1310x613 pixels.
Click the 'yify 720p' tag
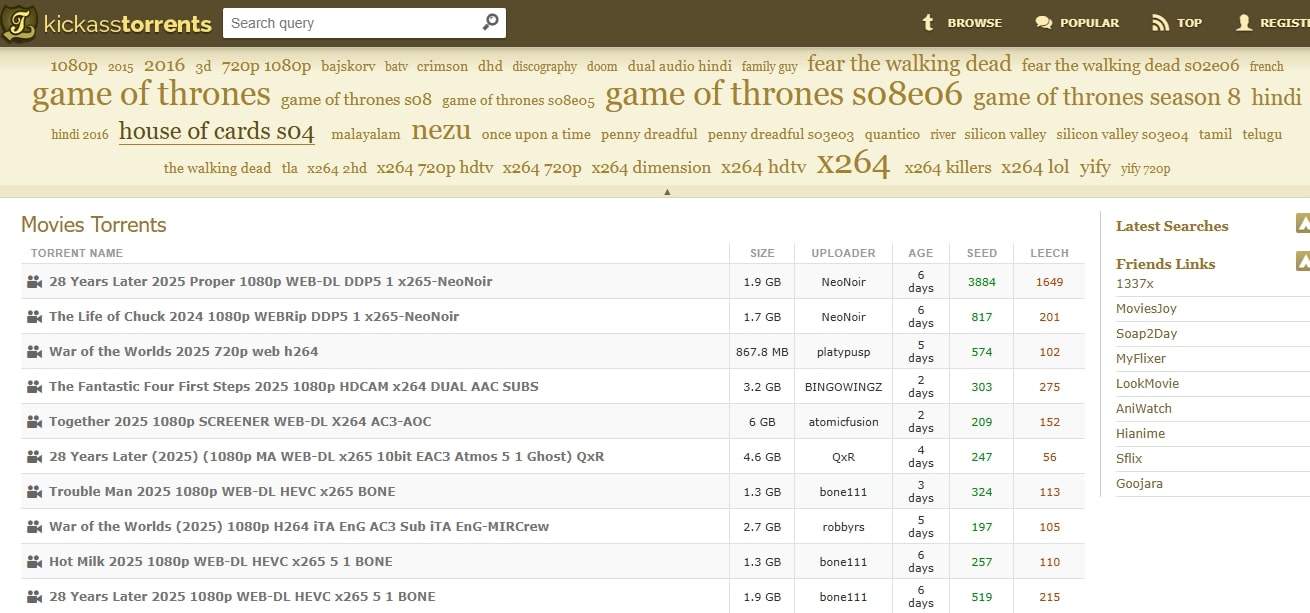click(1145, 168)
